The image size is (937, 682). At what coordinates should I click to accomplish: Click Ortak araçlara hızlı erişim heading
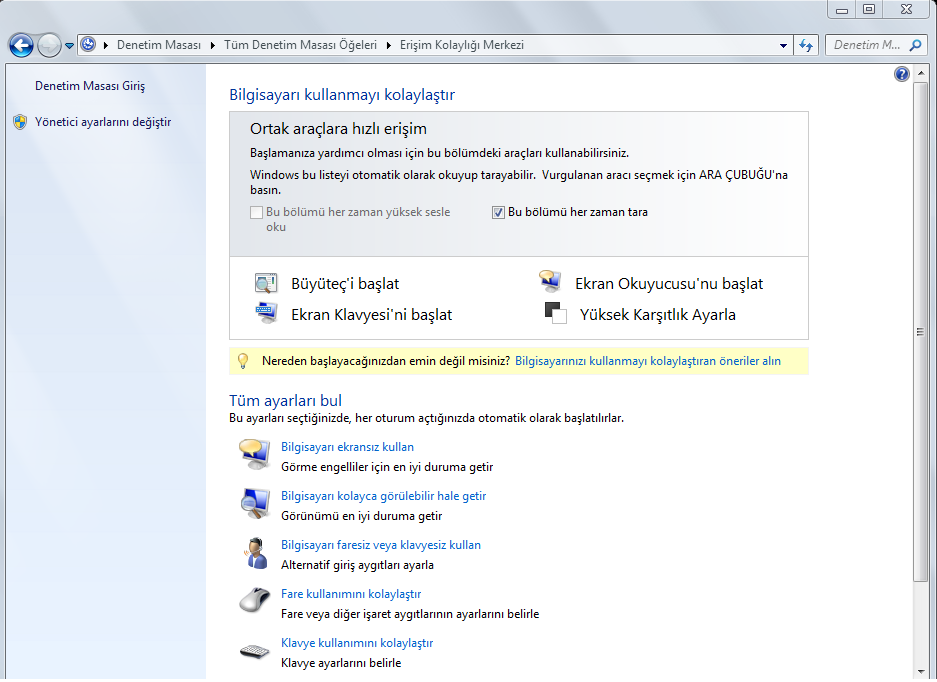click(x=338, y=129)
